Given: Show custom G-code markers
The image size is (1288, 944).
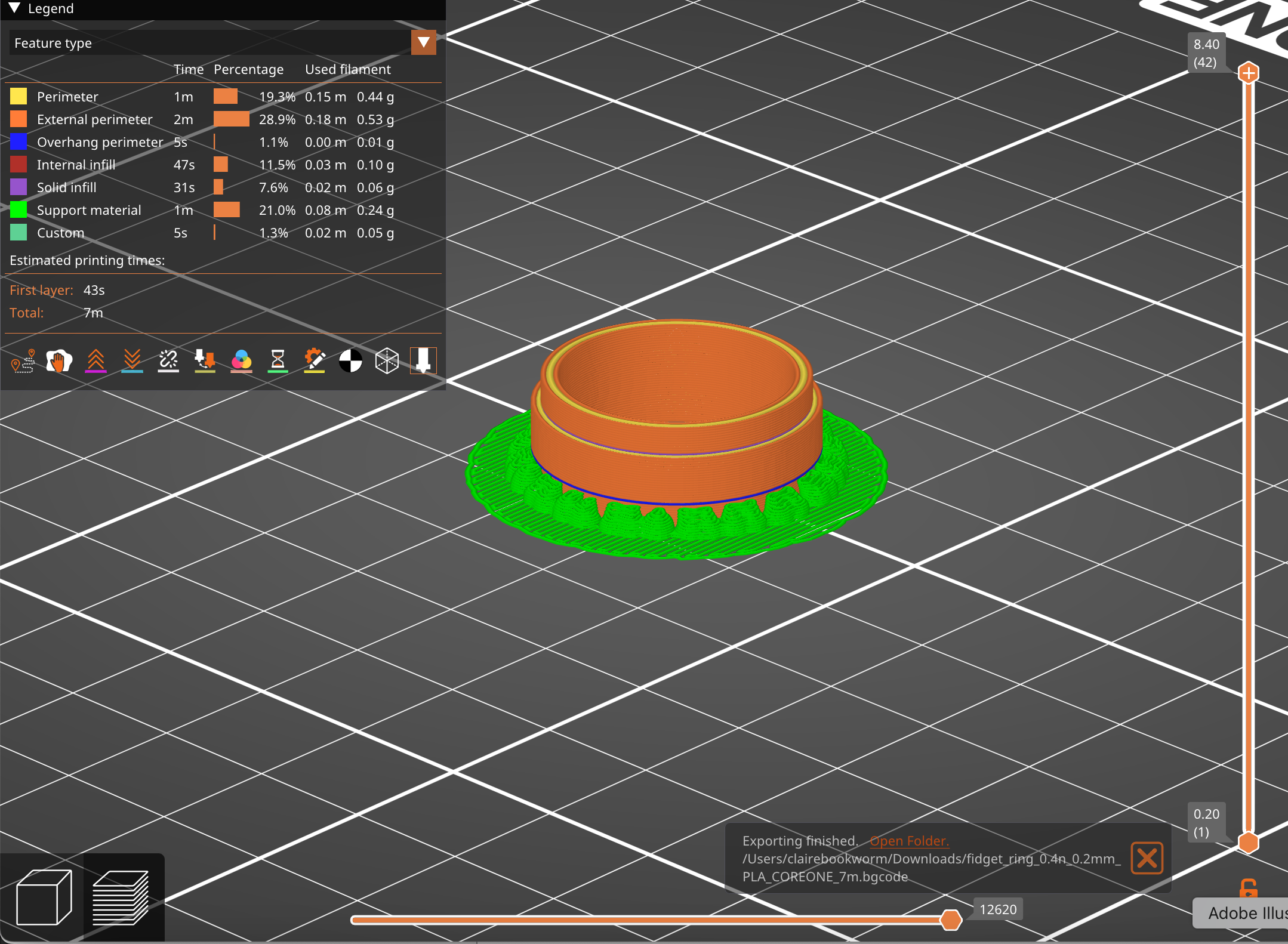Looking at the screenshot, I should pyautogui.click(x=315, y=361).
